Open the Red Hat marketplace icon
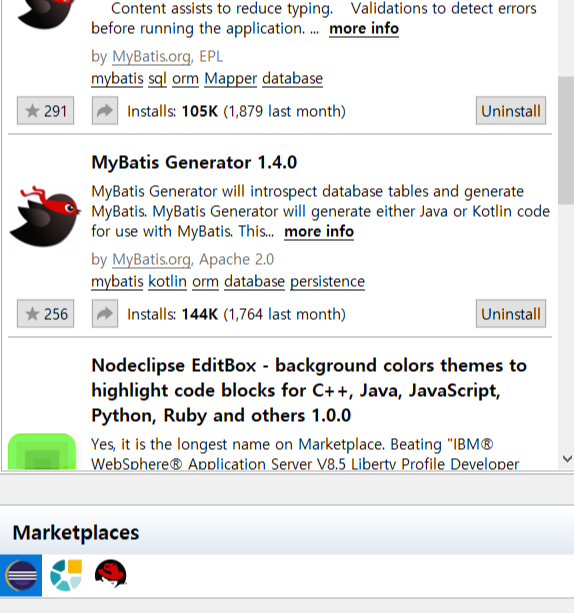 pyautogui.click(x=111, y=574)
